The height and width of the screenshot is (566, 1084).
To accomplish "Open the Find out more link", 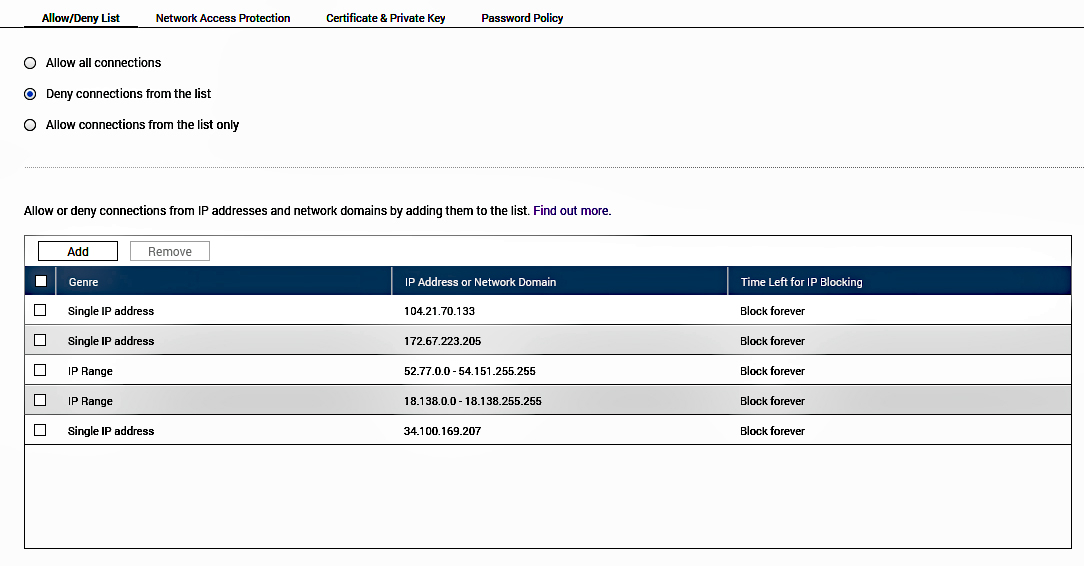I will [x=571, y=211].
